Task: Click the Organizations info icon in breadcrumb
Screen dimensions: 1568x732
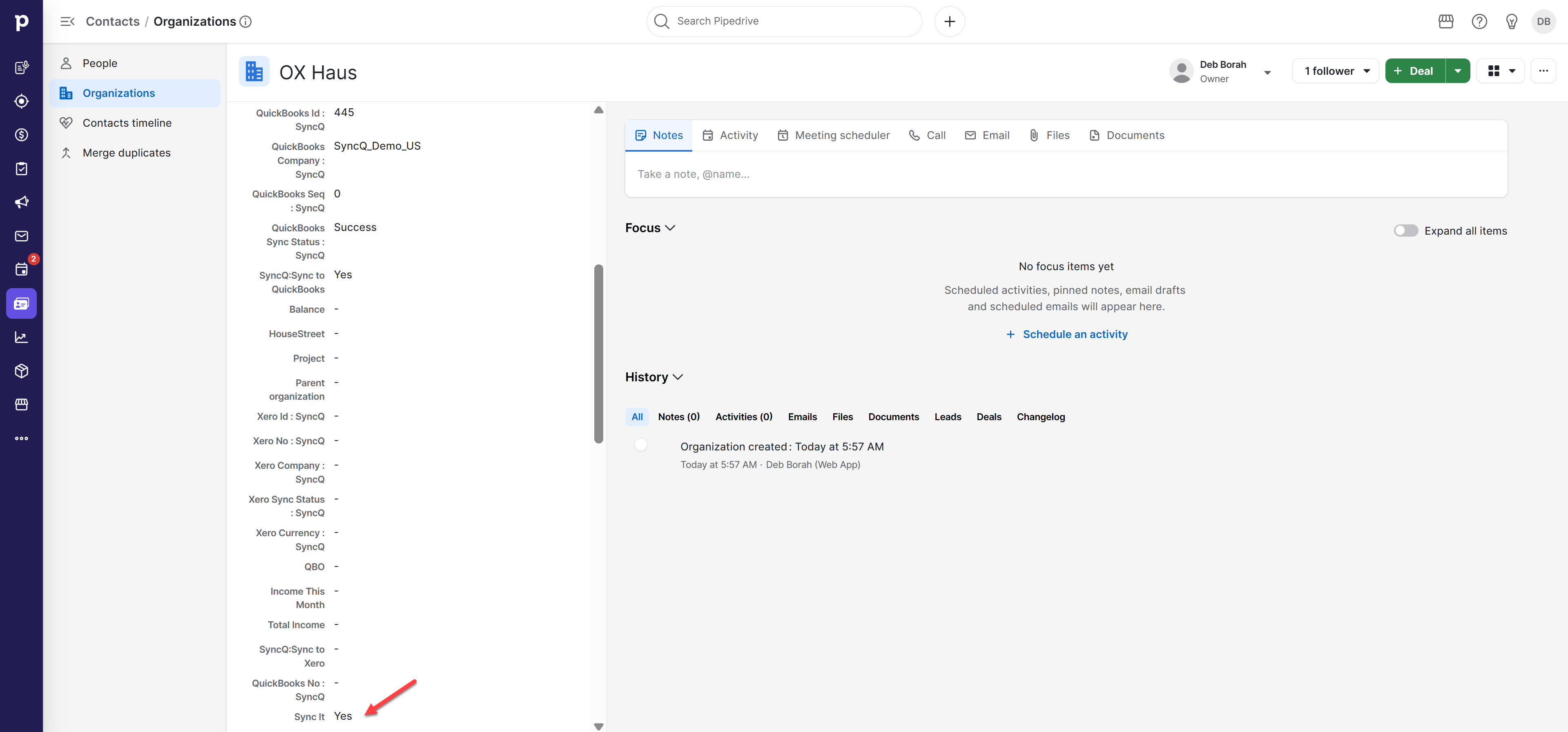Action: pyautogui.click(x=245, y=22)
